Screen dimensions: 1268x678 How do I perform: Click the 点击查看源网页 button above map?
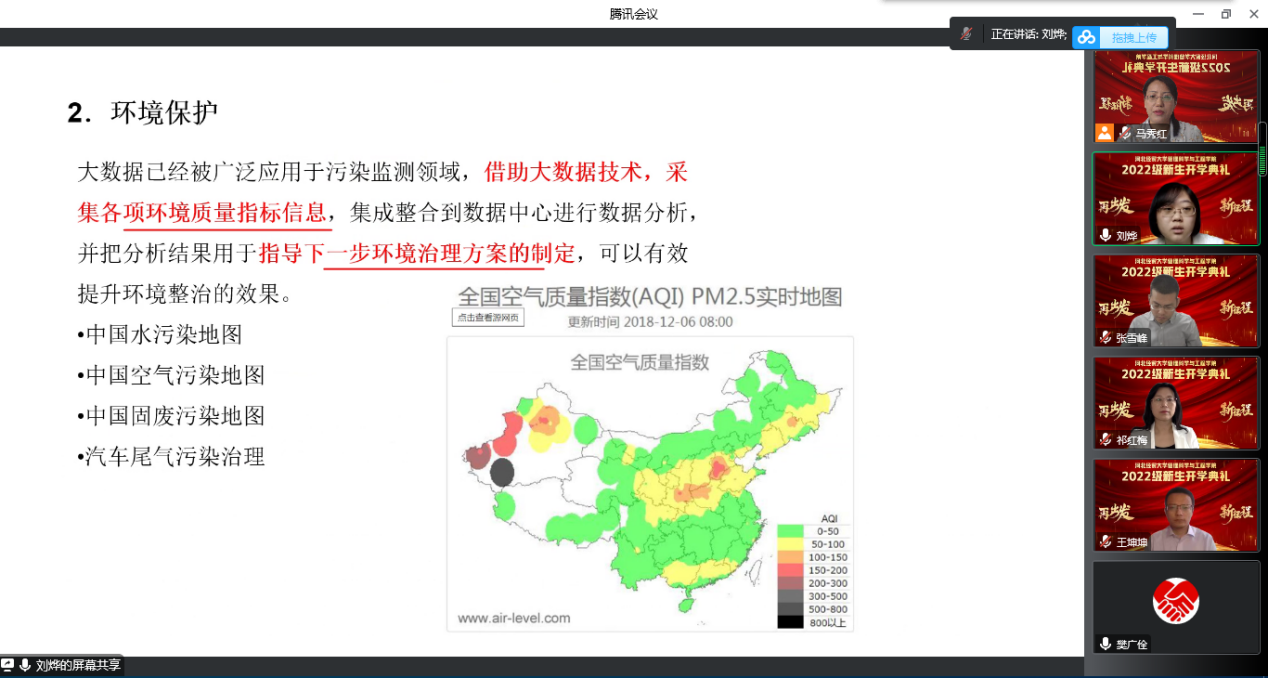(488, 317)
